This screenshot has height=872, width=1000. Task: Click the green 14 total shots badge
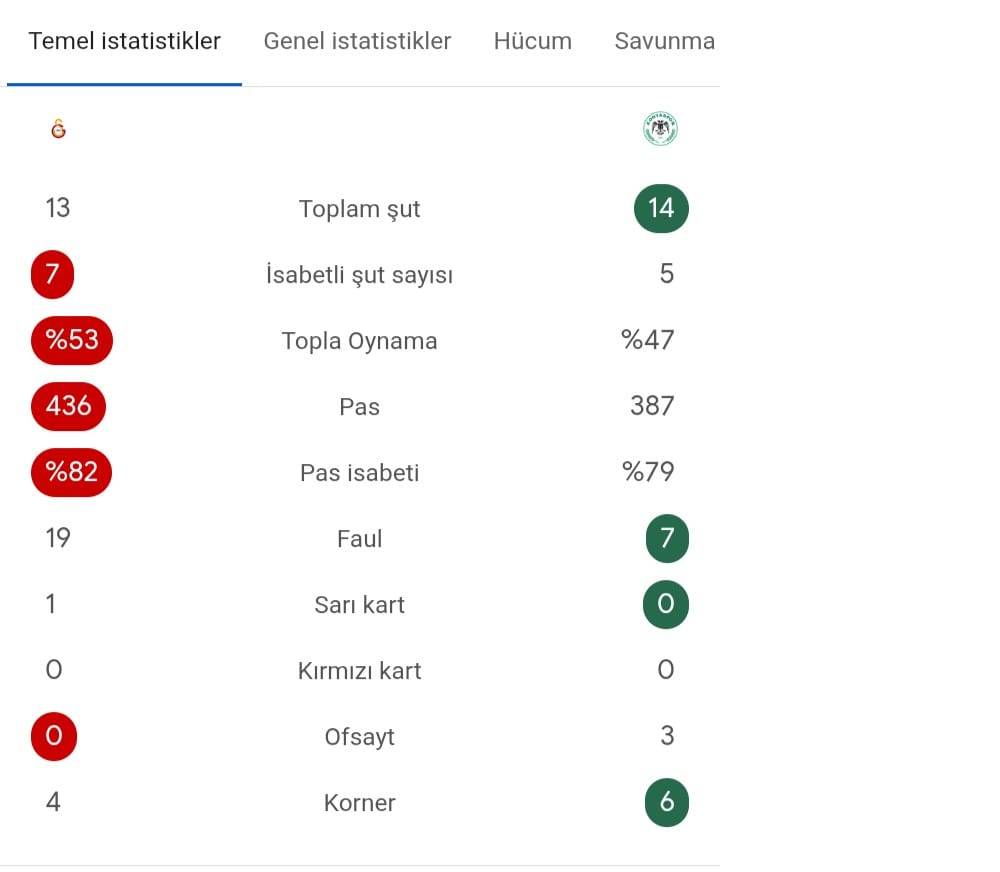tap(661, 208)
